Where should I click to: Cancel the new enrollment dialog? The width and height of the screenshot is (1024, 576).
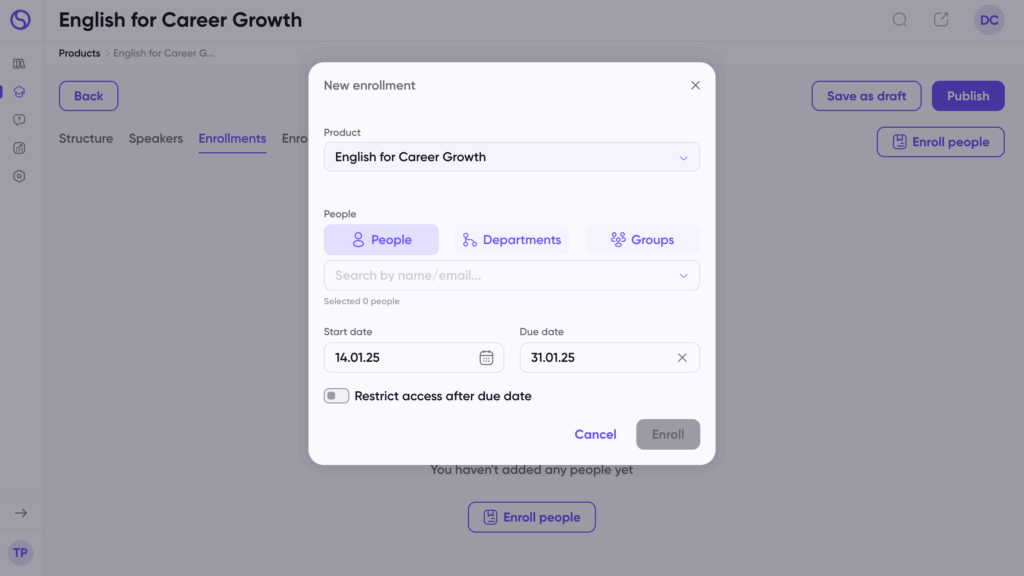click(x=595, y=434)
